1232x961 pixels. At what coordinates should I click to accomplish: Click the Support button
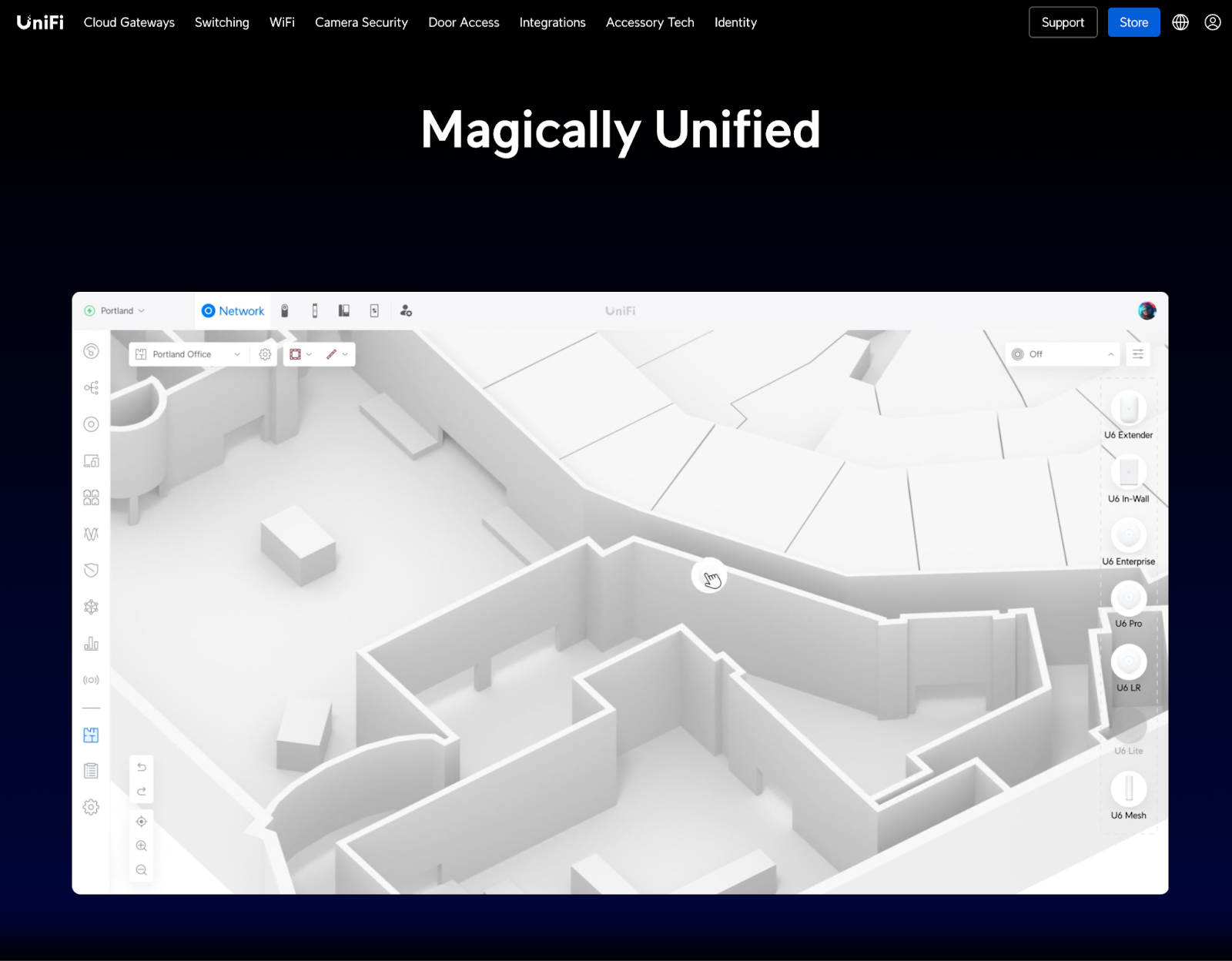tap(1063, 22)
